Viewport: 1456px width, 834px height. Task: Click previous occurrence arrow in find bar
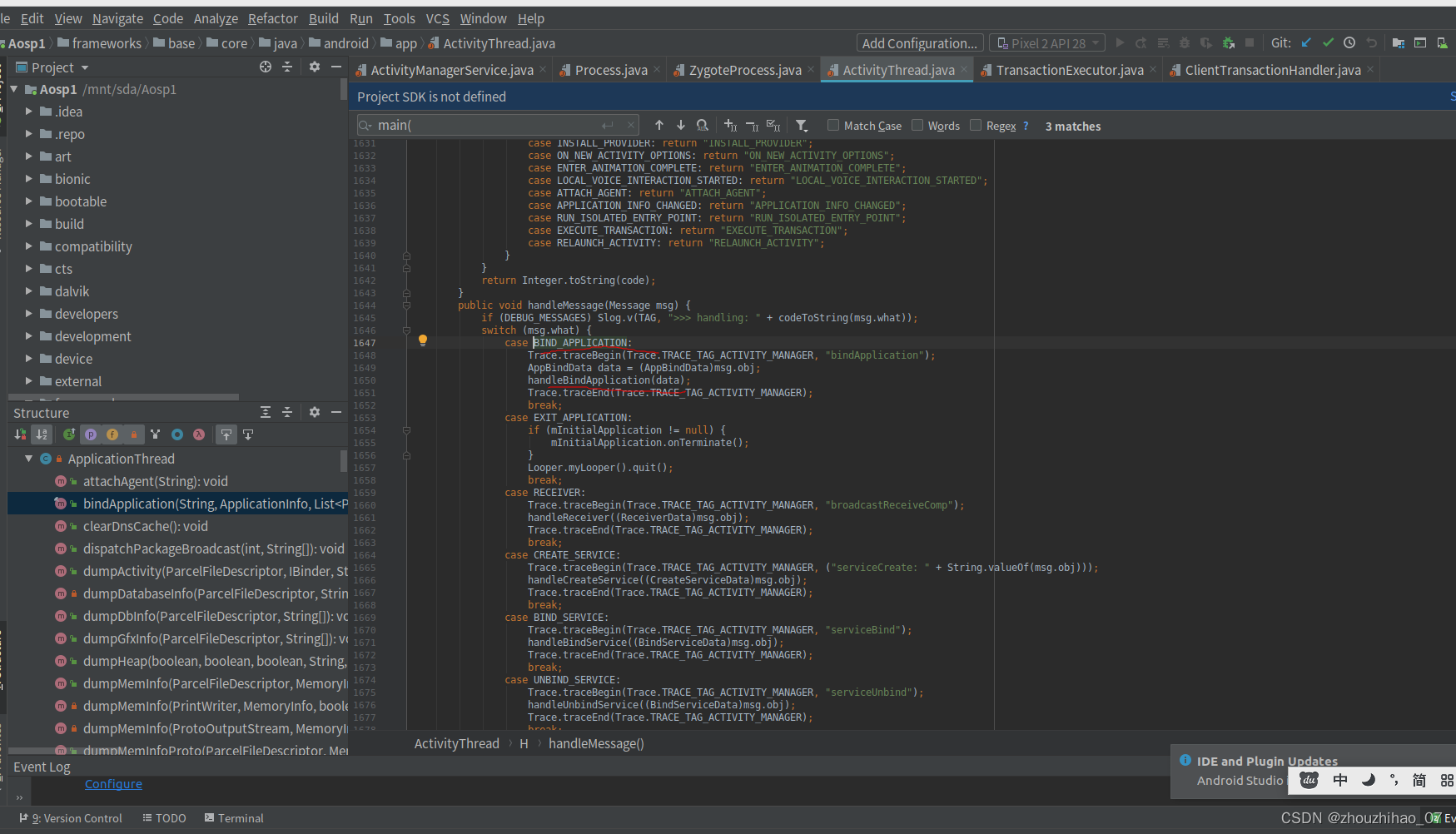click(x=659, y=125)
